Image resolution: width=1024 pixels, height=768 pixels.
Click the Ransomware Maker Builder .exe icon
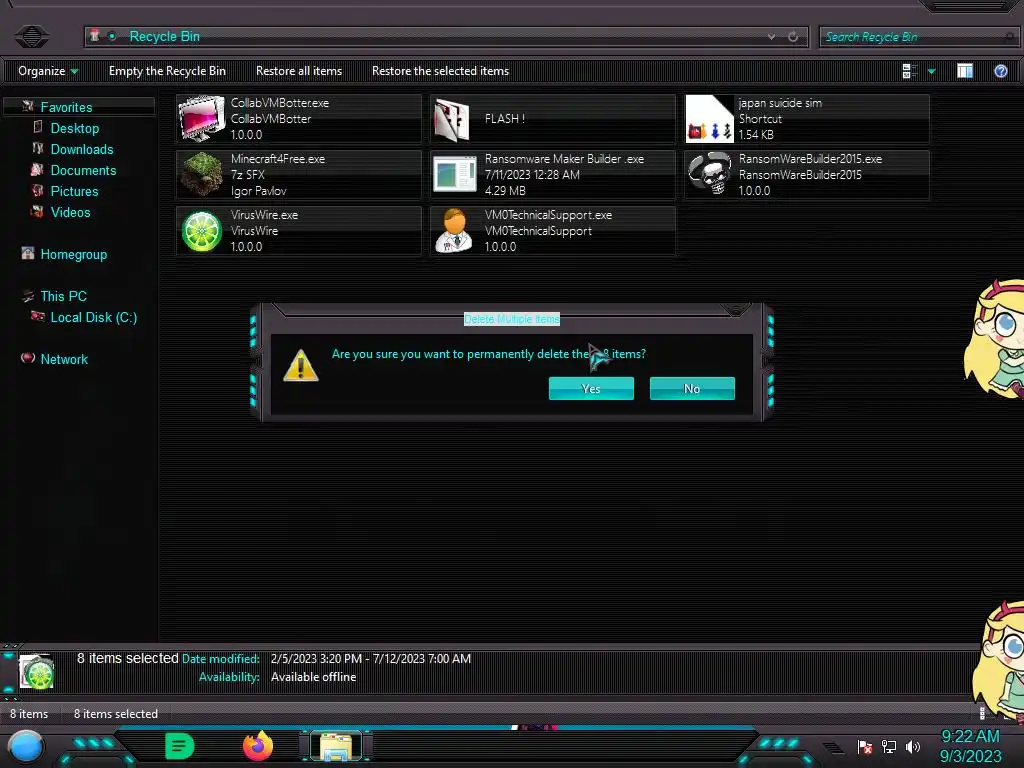pos(455,174)
